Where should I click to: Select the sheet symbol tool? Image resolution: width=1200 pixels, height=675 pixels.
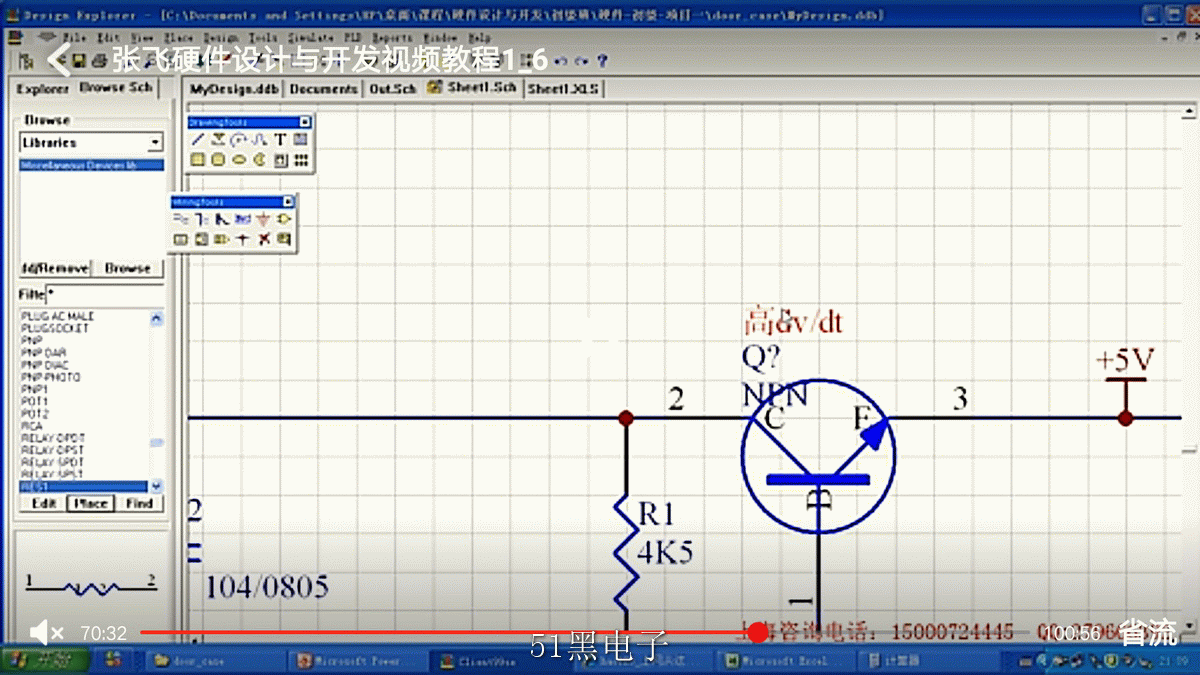[180, 239]
